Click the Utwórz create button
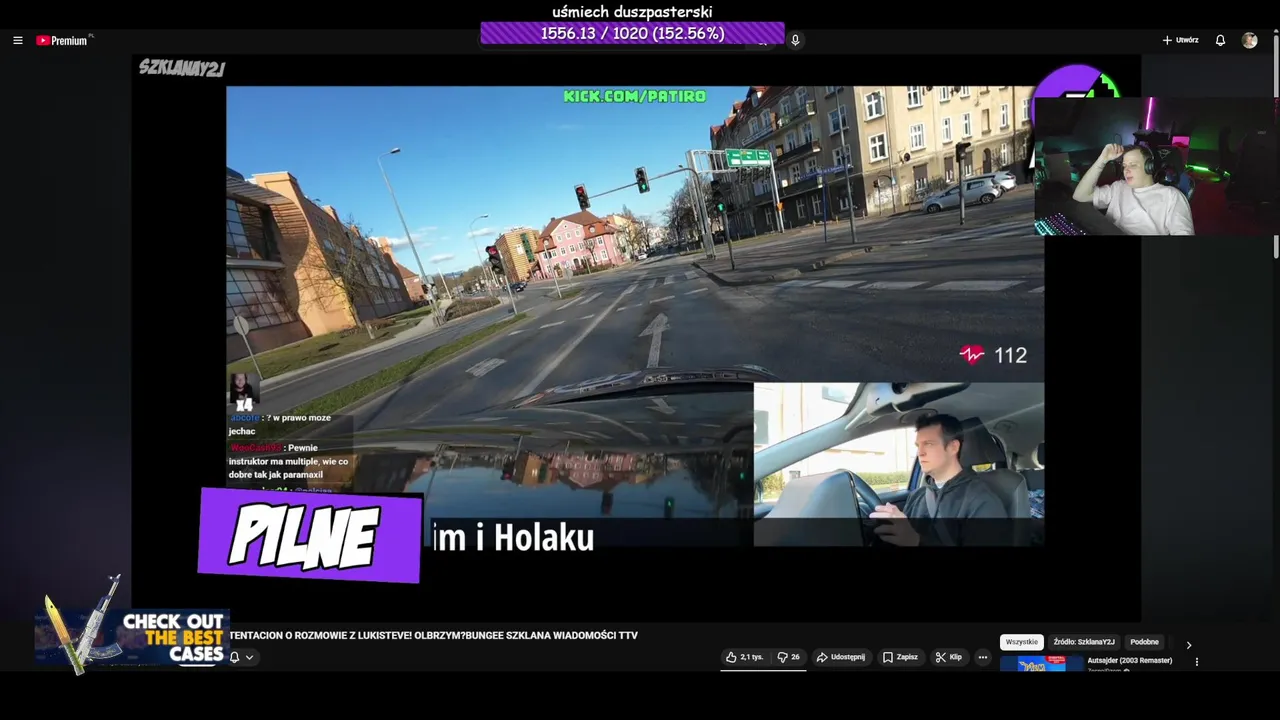The height and width of the screenshot is (720, 1280). point(1180,40)
